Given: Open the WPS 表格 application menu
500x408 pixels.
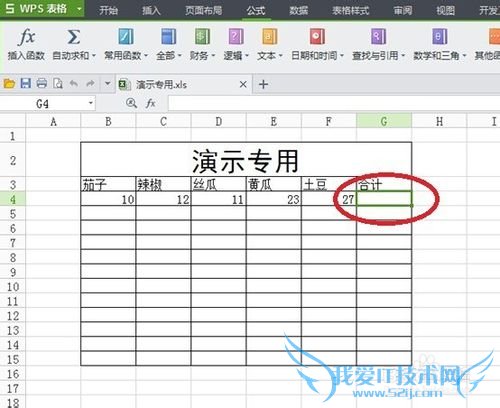Looking at the screenshot, I should [42, 9].
